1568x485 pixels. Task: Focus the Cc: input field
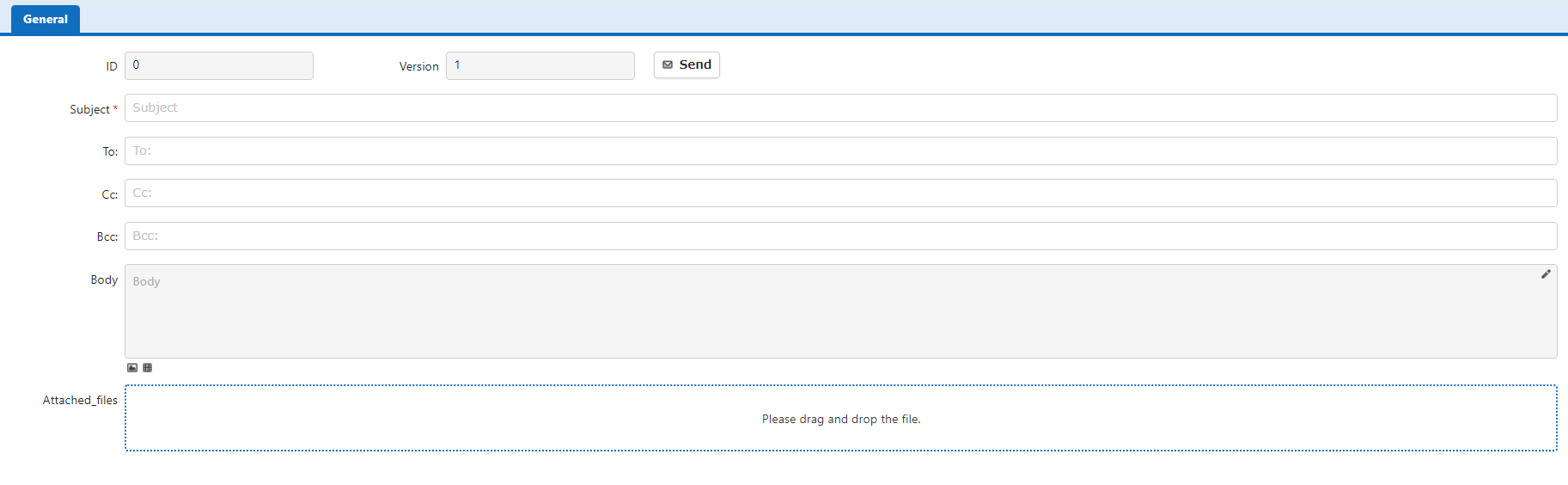pos(841,193)
